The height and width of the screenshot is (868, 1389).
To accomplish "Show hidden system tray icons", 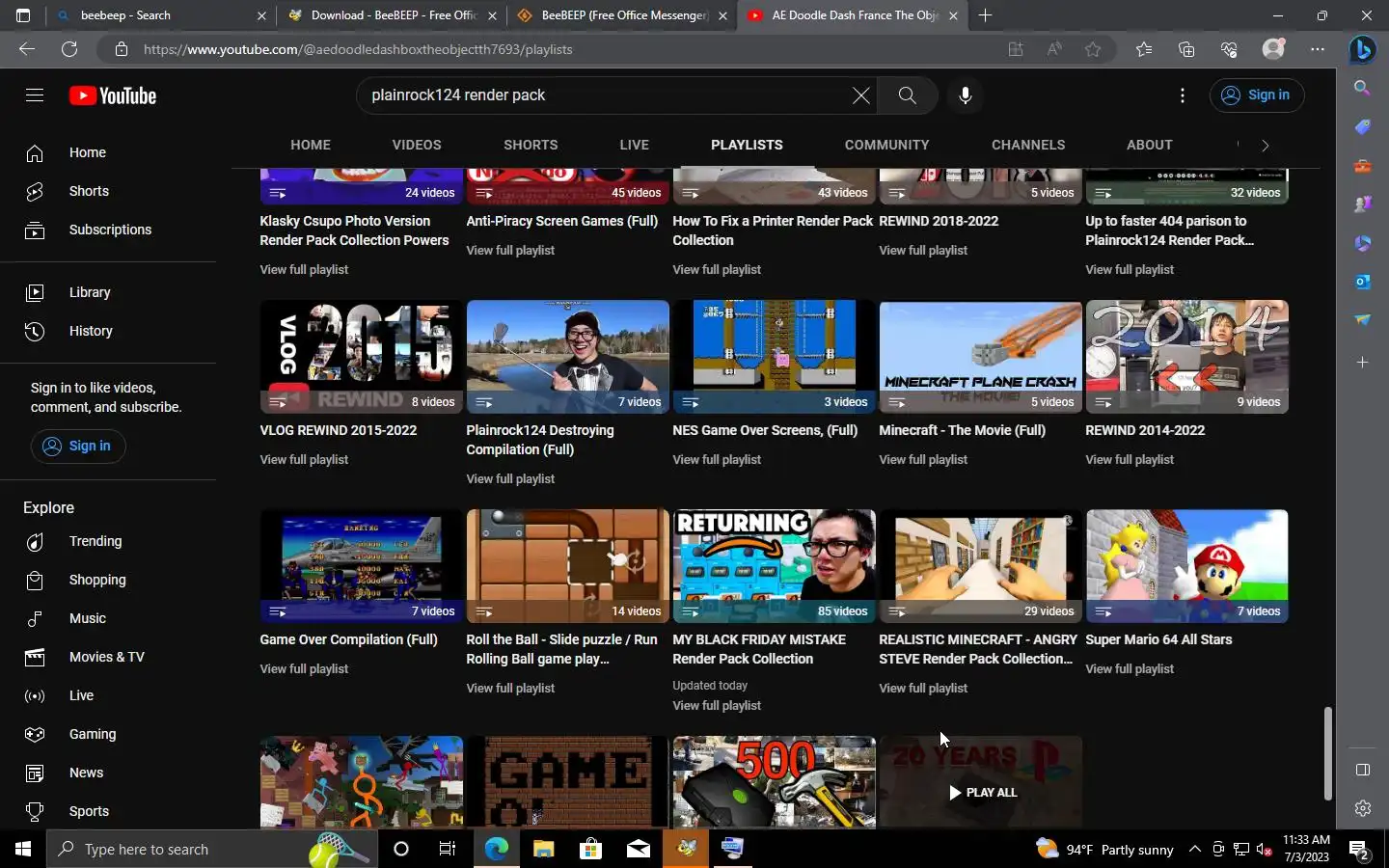I will [x=1194, y=850].
